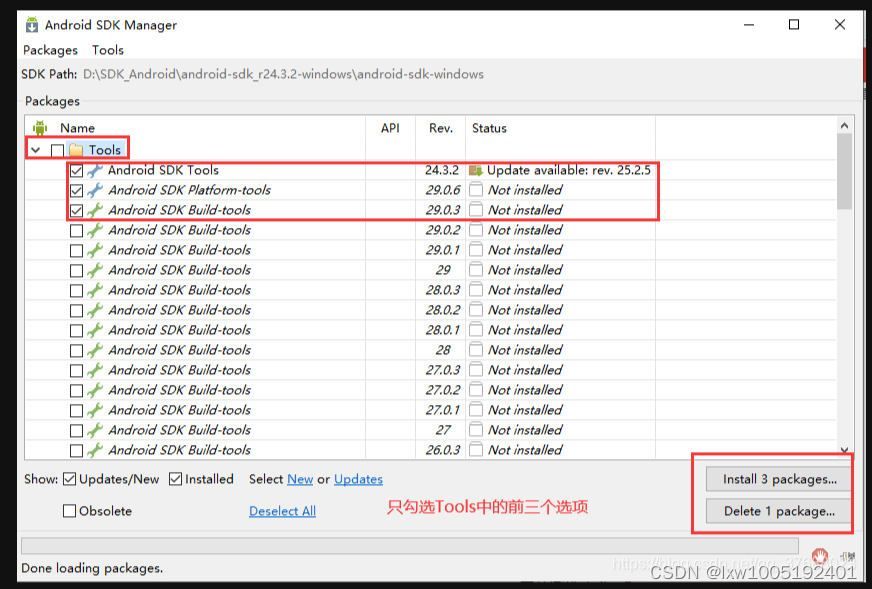Image resolution: width=872 pixels, height=589 pixels.
Task: Click not-installed status icon for Build-tools 28.0.3
Action: click(x=475, y=290)
